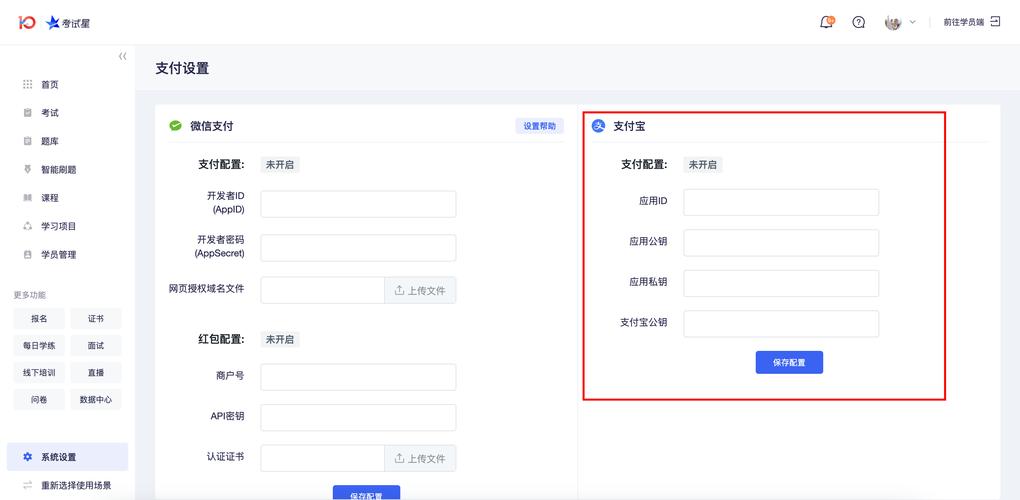The image size is (1020, 500).
Task: Click the 考试星 star logo
Action: pos(68,23)
